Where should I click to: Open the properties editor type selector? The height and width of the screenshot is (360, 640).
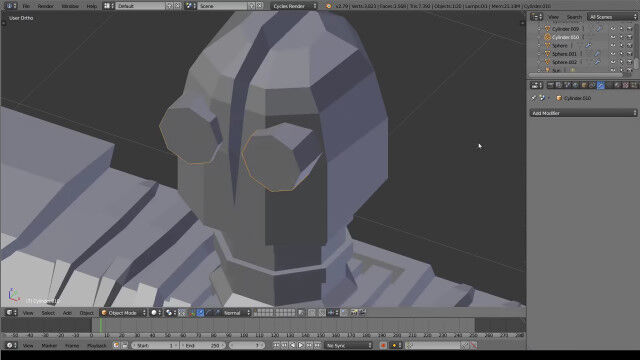click(536, 85)
